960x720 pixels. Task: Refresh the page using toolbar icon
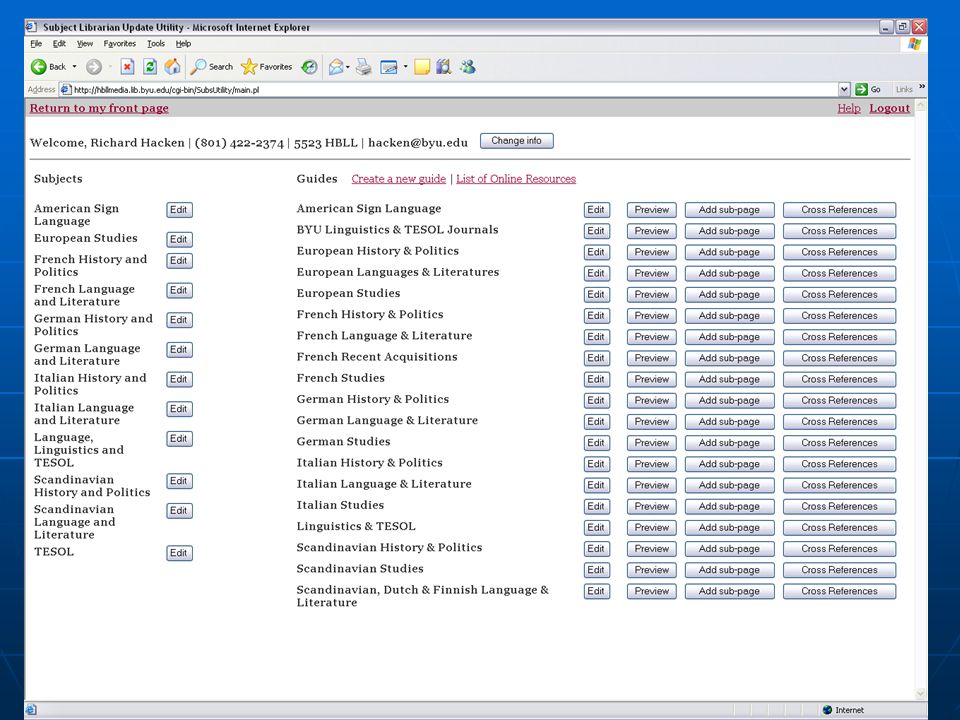(150, 67)
